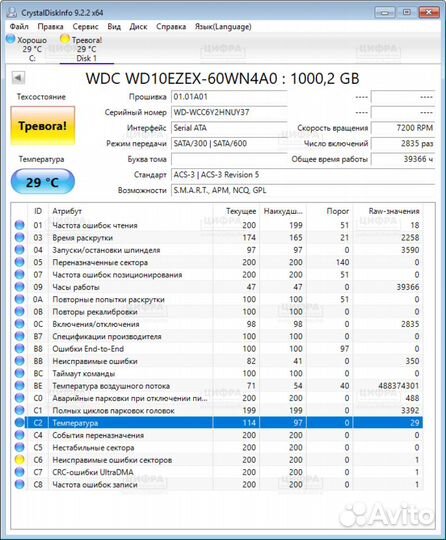Click the raw value 488374301
Screen dimensions: 446x540
click(398, 386)
